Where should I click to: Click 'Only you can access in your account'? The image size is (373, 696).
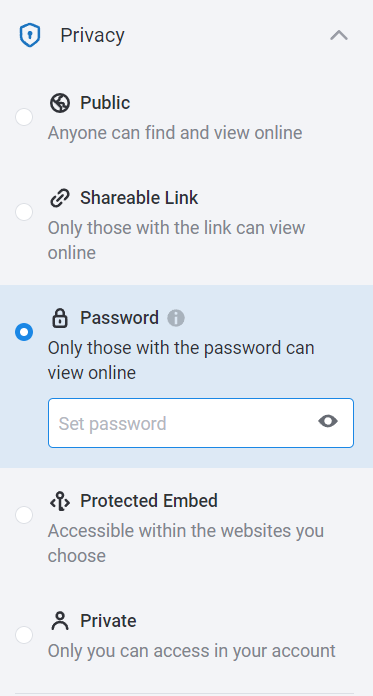(191, 651)
